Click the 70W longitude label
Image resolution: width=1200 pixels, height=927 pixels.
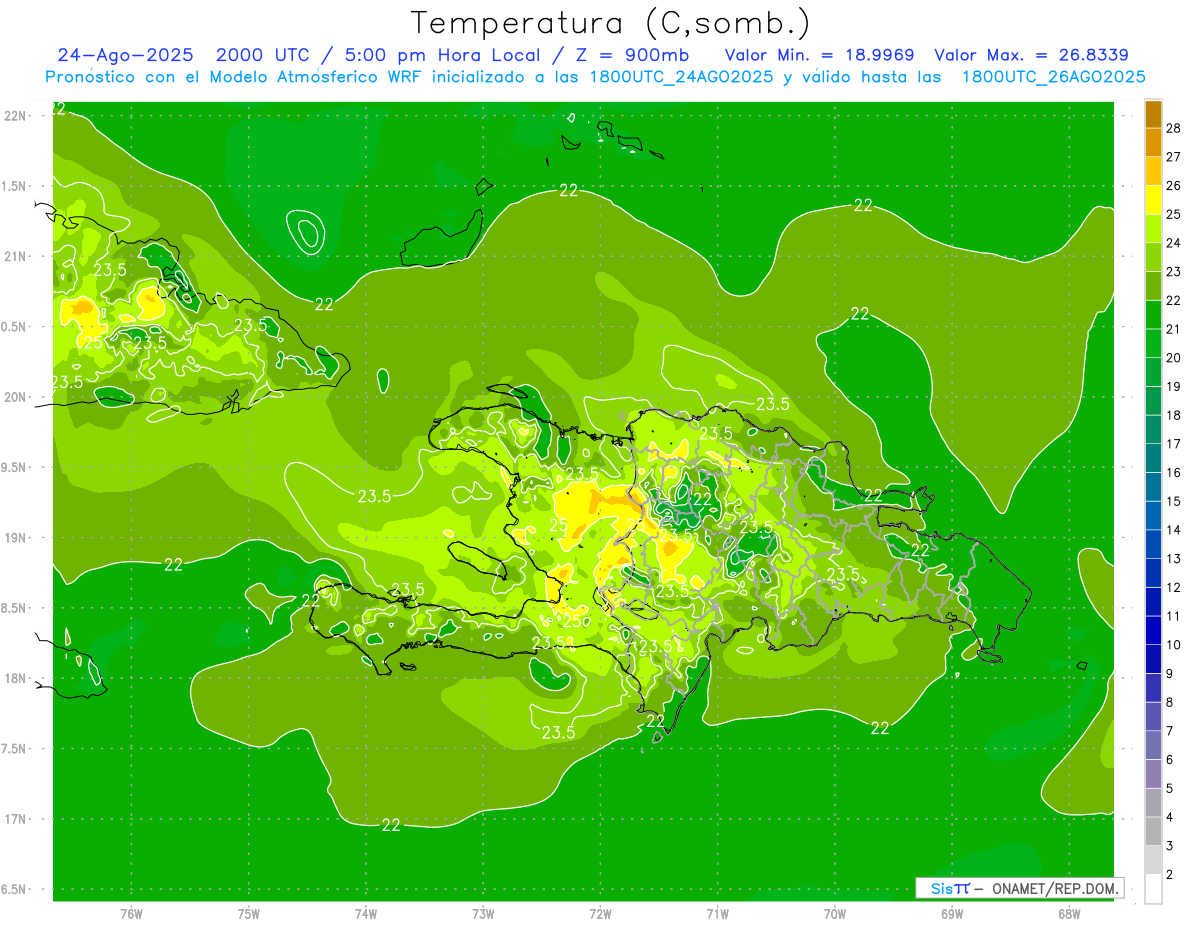click(x=835, y=913)
